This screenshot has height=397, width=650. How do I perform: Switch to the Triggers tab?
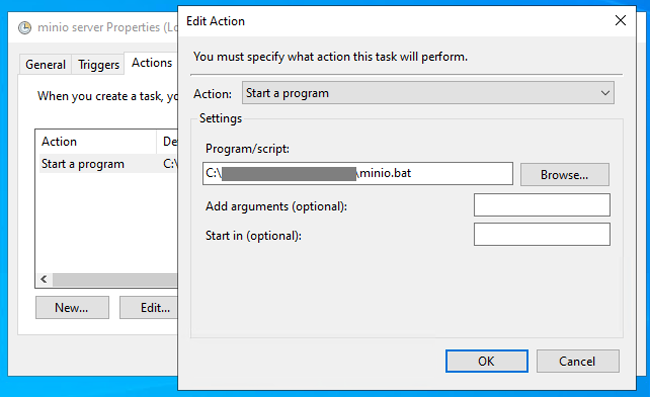coord(99,65)
